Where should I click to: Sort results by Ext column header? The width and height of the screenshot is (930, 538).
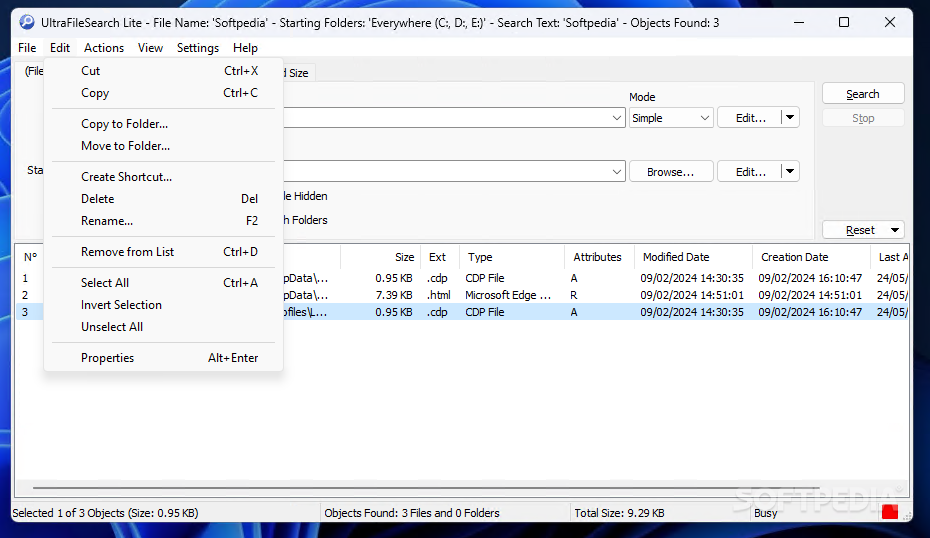(440, 257)
